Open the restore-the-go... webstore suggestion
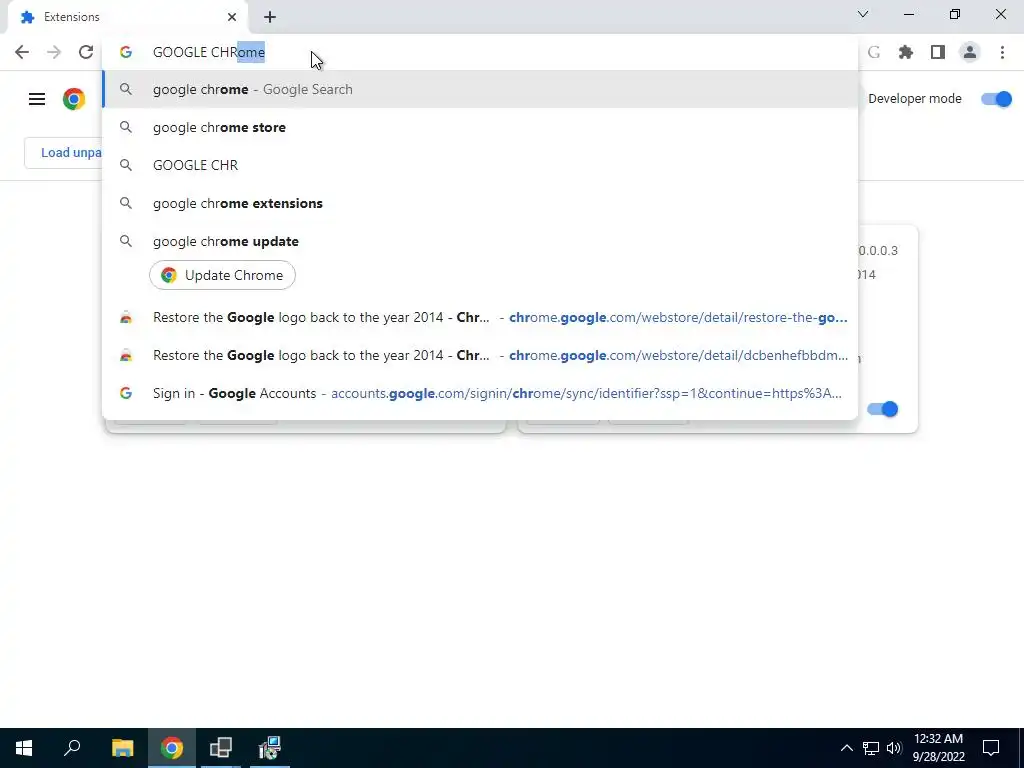This screenshot has height=768, width=1024. click(480, 317)
